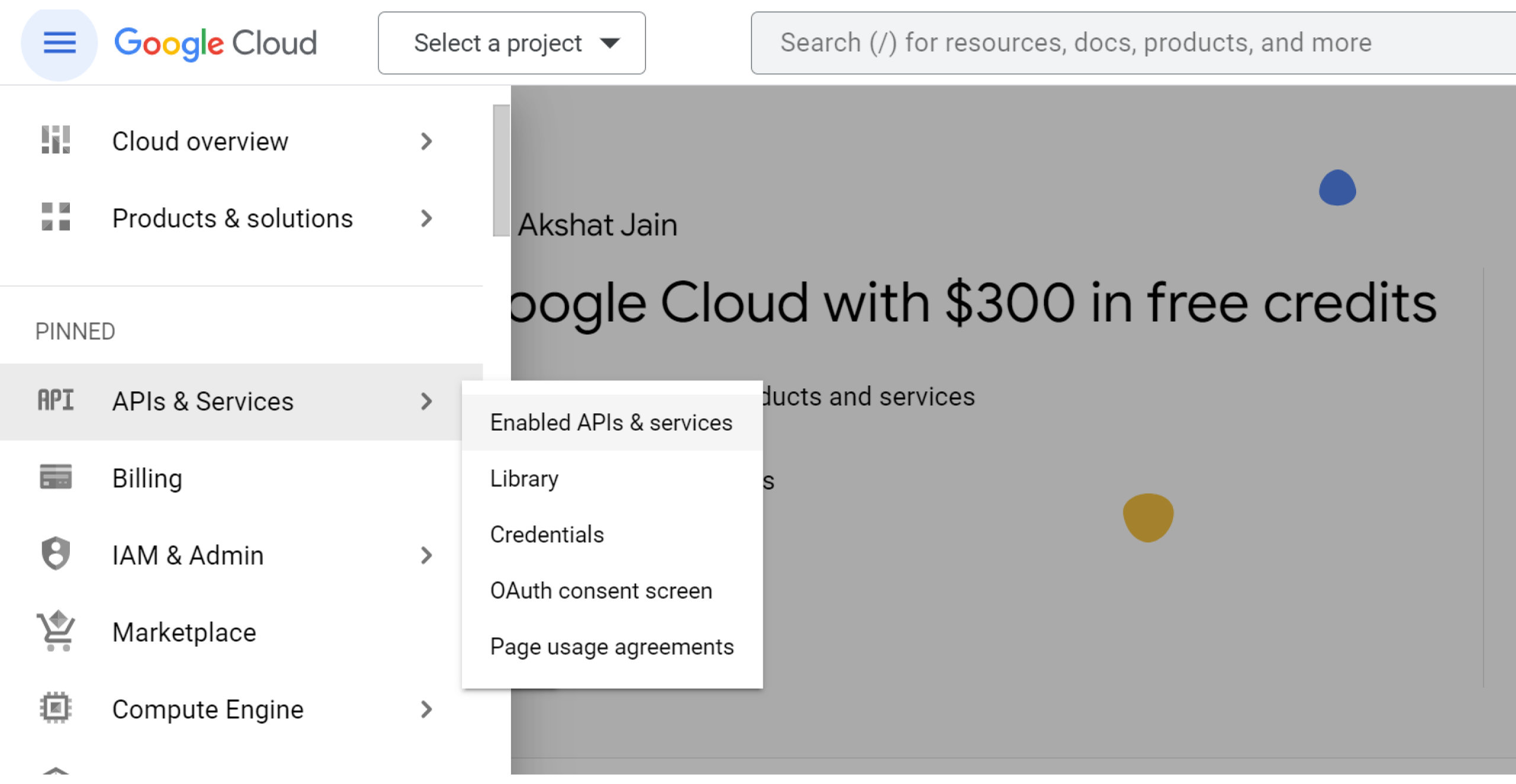1516x784 pixels.
Task: Click the Products & solutions grid icon
Action: (56, 217)
